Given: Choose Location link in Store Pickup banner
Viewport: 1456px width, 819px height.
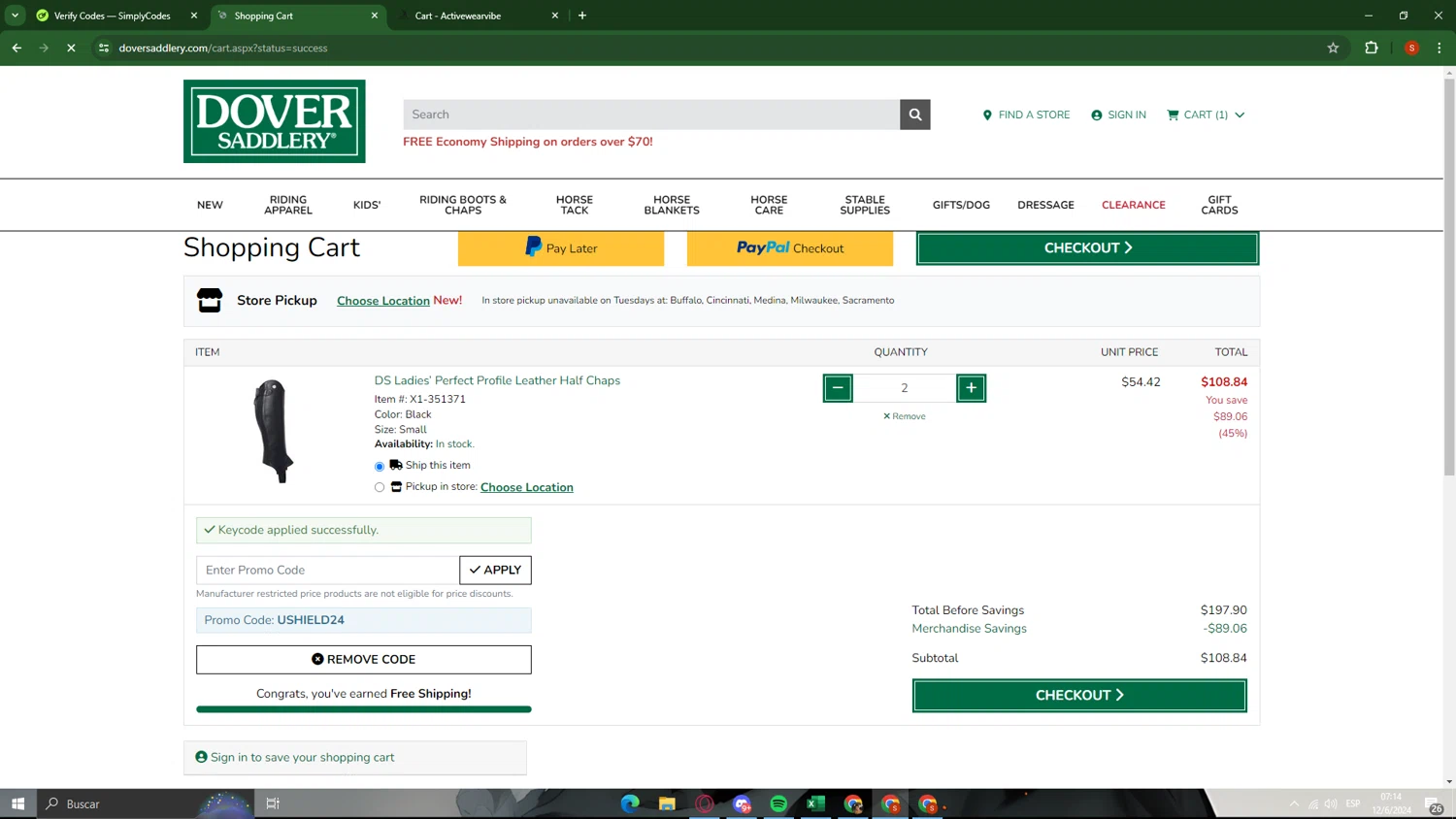Looking at the screenshot, I should pos(383,301).
